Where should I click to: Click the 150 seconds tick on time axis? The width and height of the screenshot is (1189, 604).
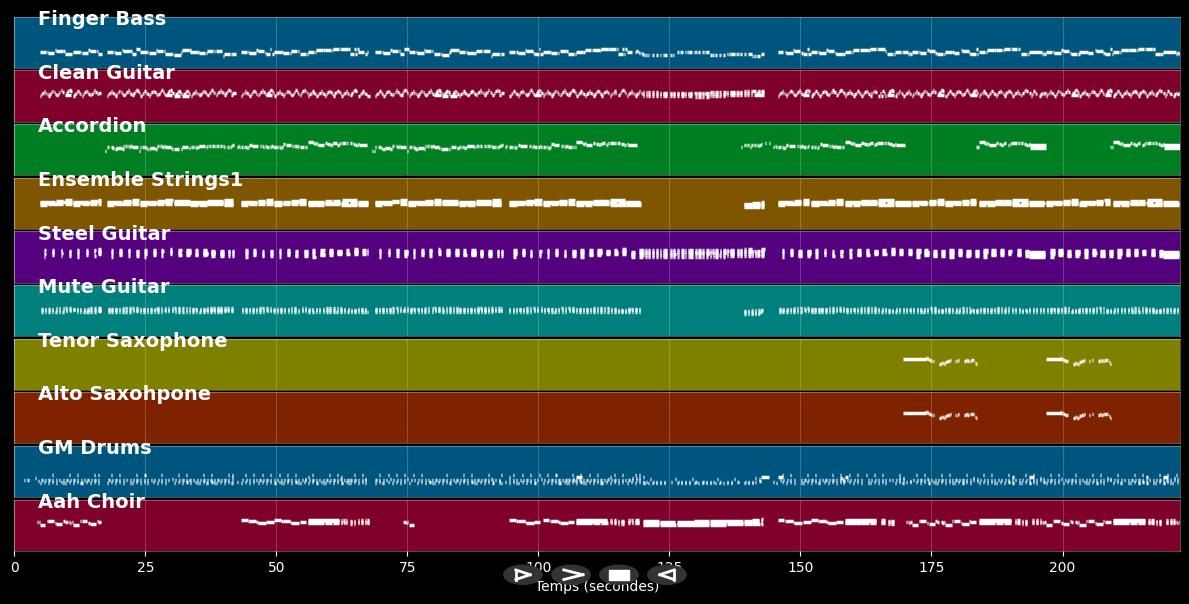tap(800, 567)
